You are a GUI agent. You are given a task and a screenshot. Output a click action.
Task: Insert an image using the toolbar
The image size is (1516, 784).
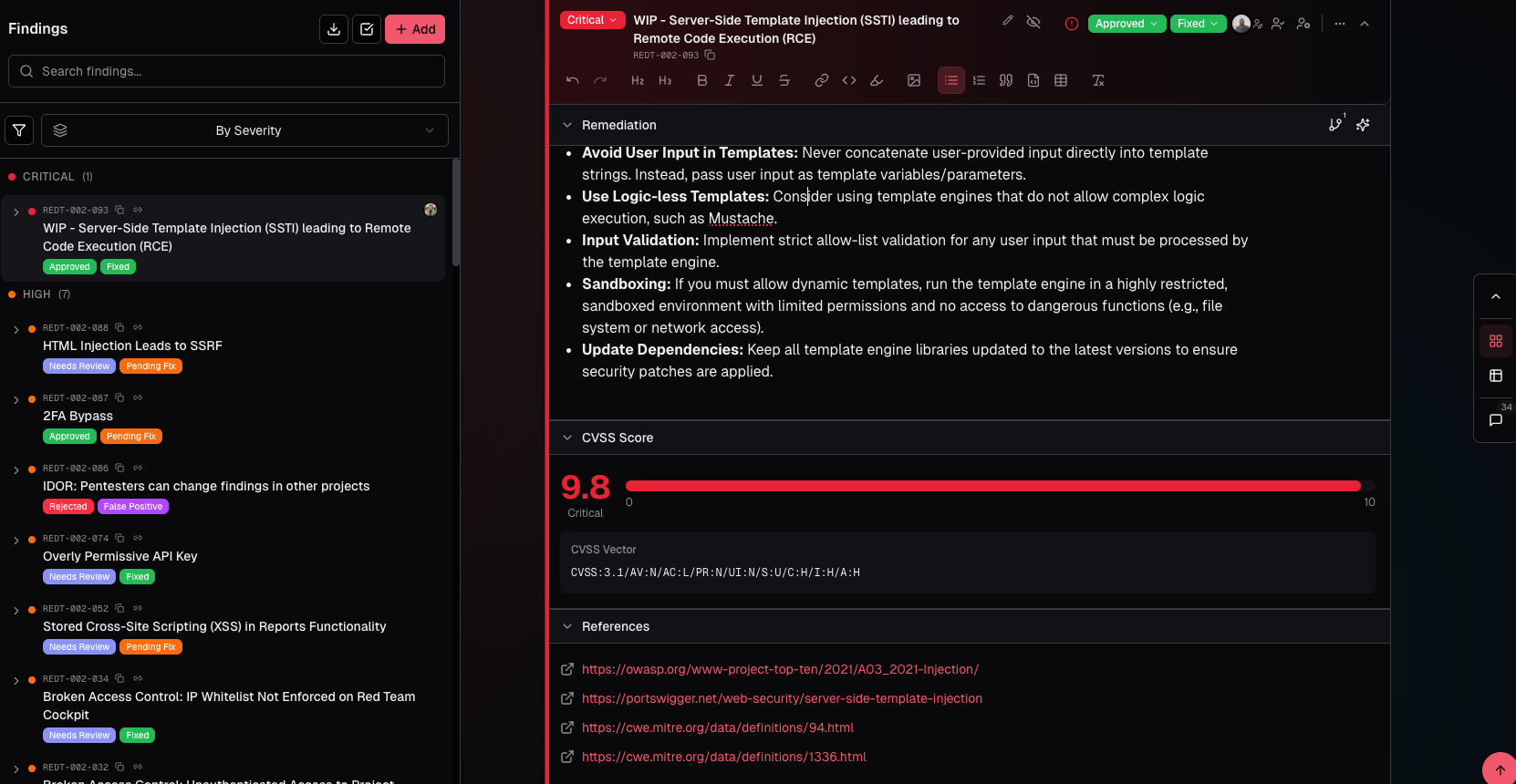click(913, 80)
